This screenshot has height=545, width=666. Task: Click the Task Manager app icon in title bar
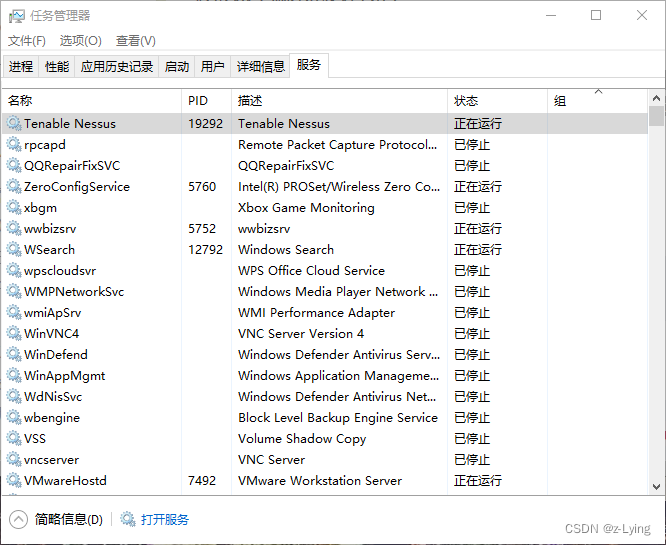(x=17, y=16)
